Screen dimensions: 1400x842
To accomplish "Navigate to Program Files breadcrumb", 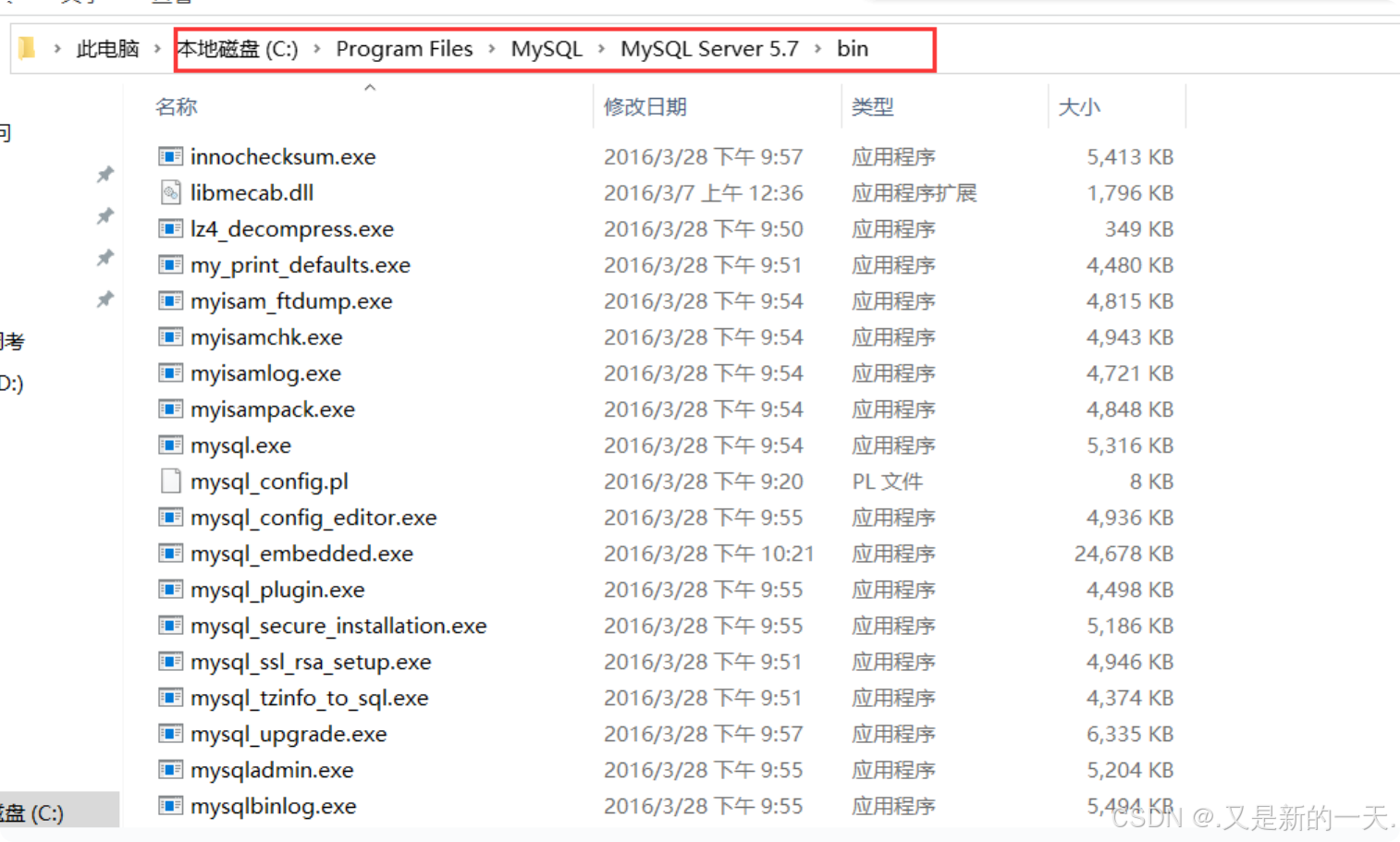I will (404, 48).
